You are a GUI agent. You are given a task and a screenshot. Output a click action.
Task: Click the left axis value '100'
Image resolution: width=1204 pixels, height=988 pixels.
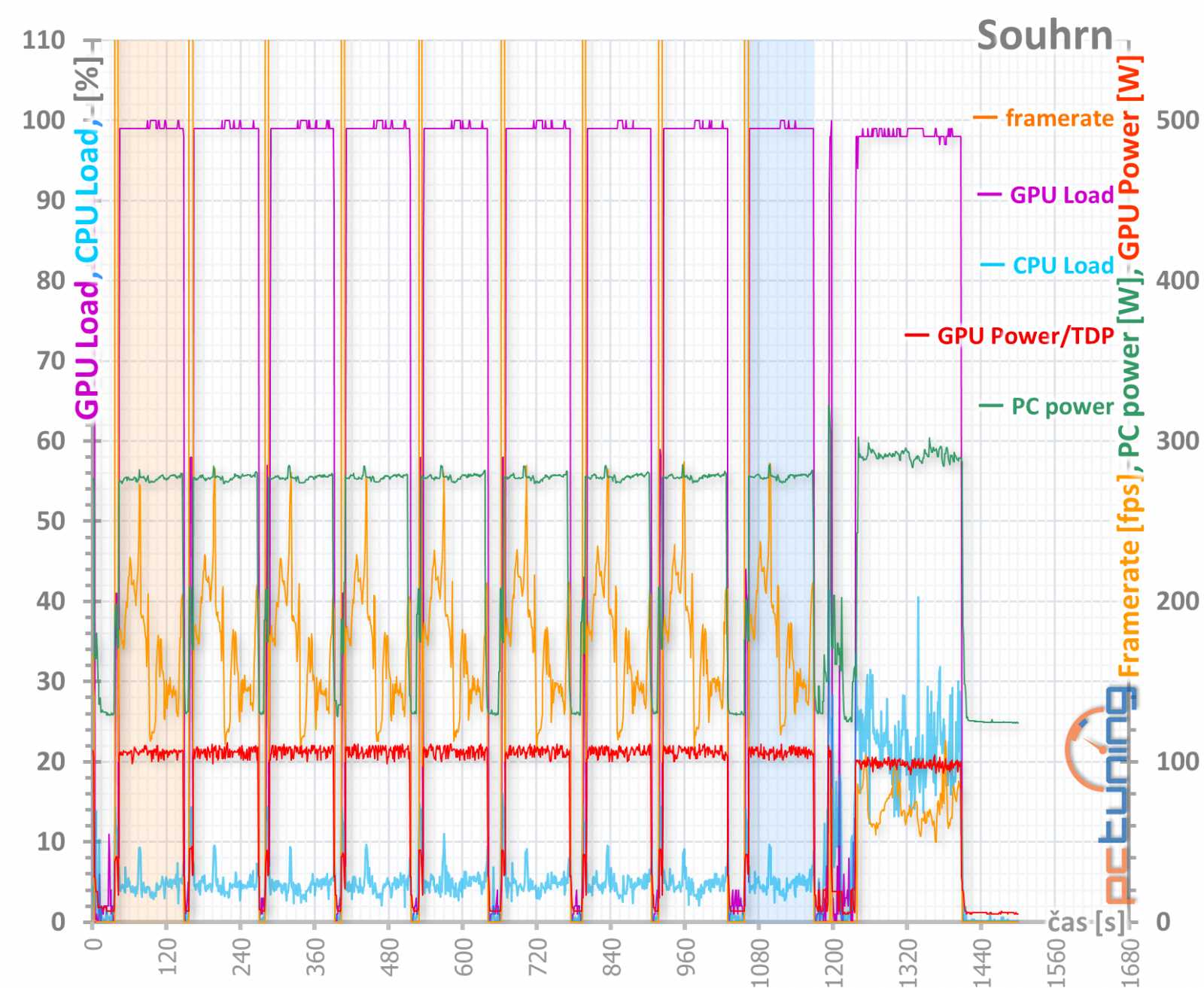(44, 120)
